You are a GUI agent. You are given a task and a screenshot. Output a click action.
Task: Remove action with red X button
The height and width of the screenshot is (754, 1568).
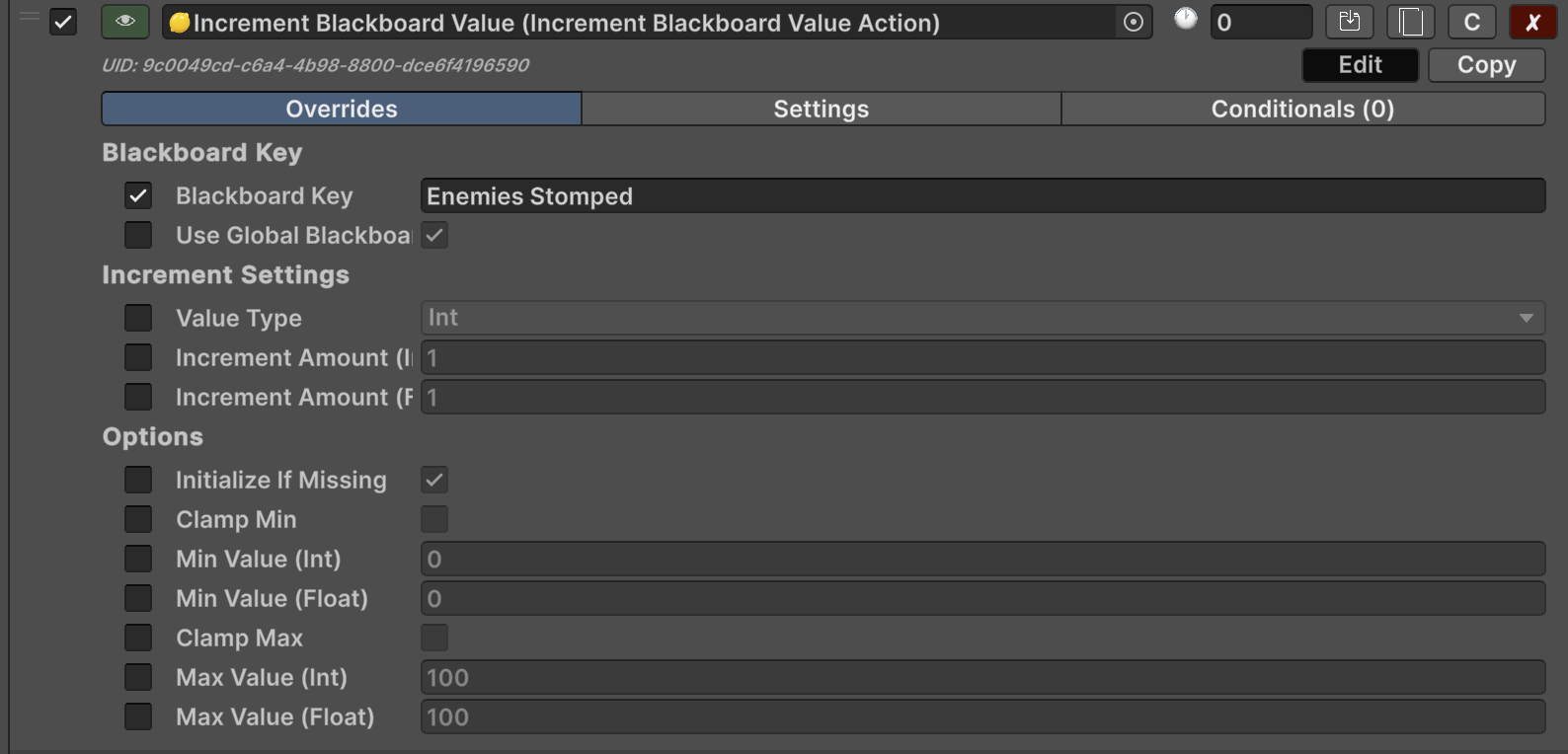pos(1532,22)
